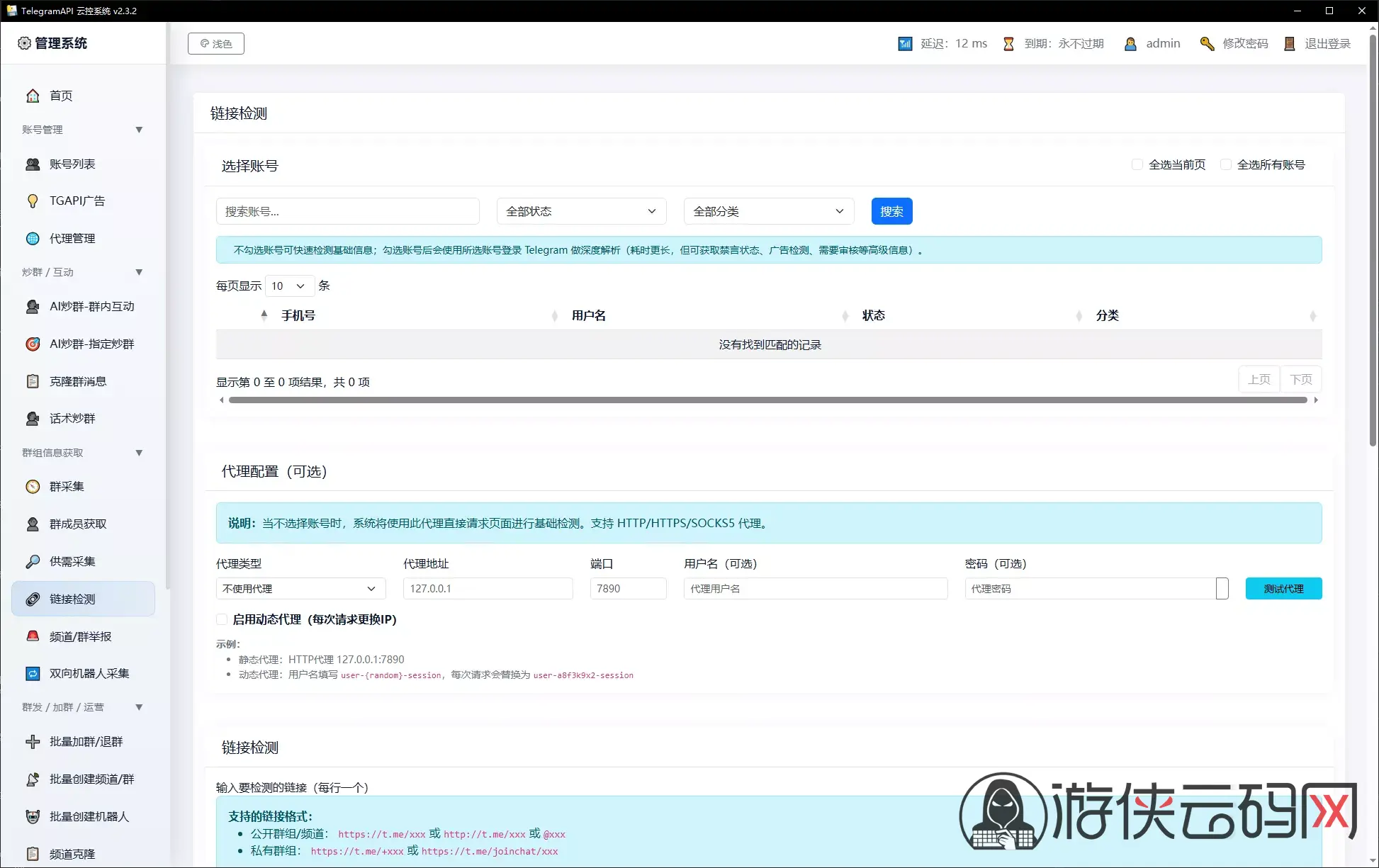Sort by the 状态 column header

click(873, 315)
